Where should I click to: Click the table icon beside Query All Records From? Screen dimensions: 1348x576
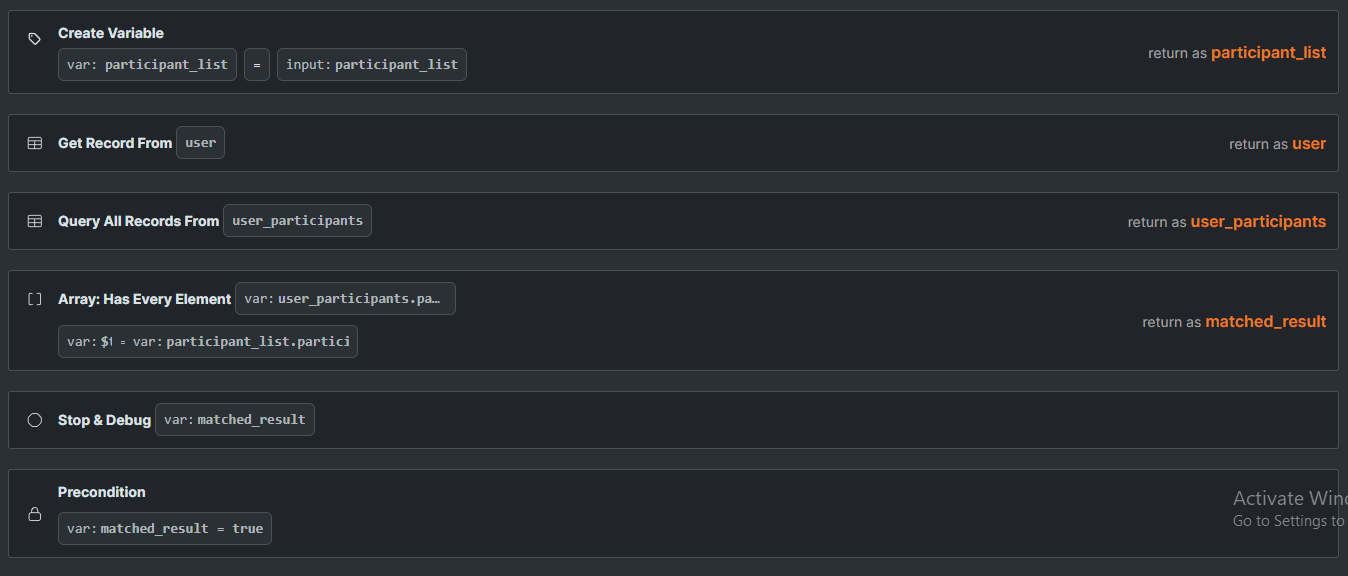click(35, 221)
